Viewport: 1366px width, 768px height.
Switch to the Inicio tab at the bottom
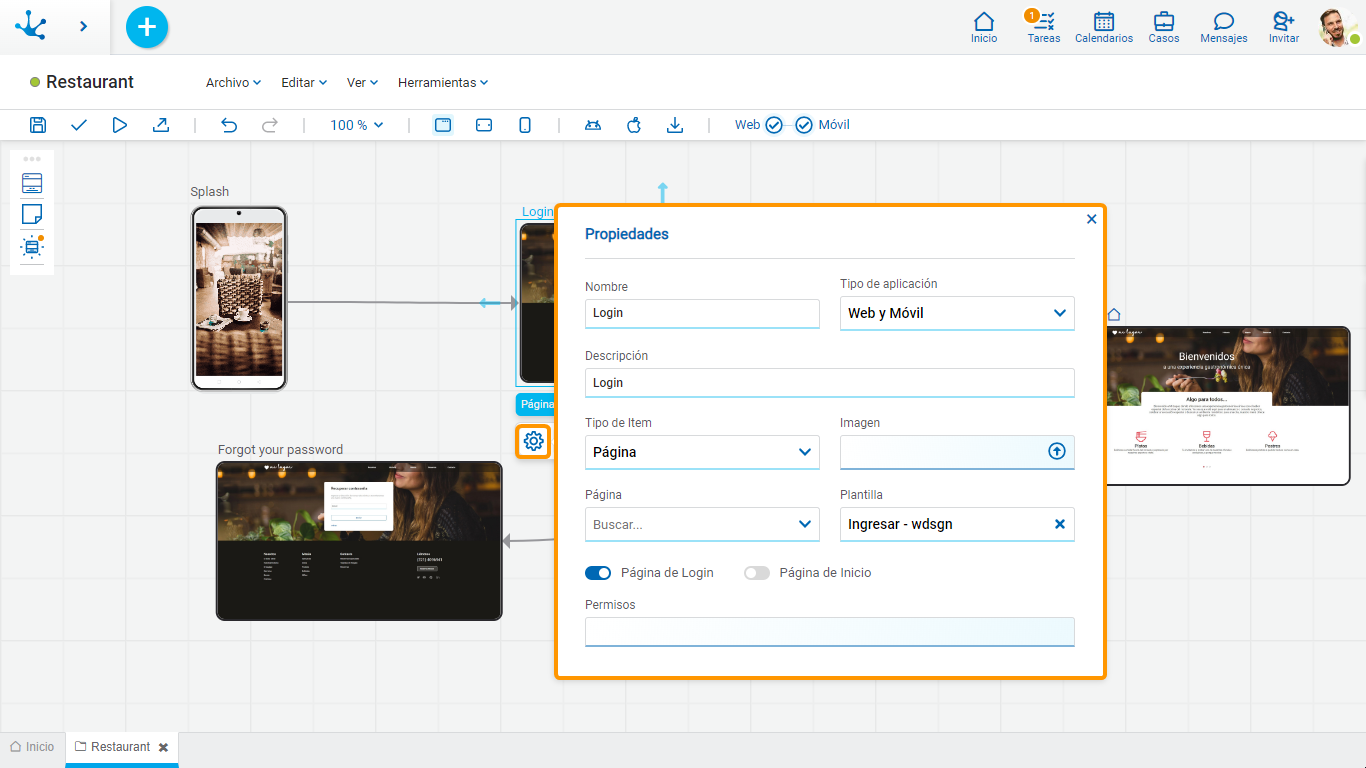[32, 746]
